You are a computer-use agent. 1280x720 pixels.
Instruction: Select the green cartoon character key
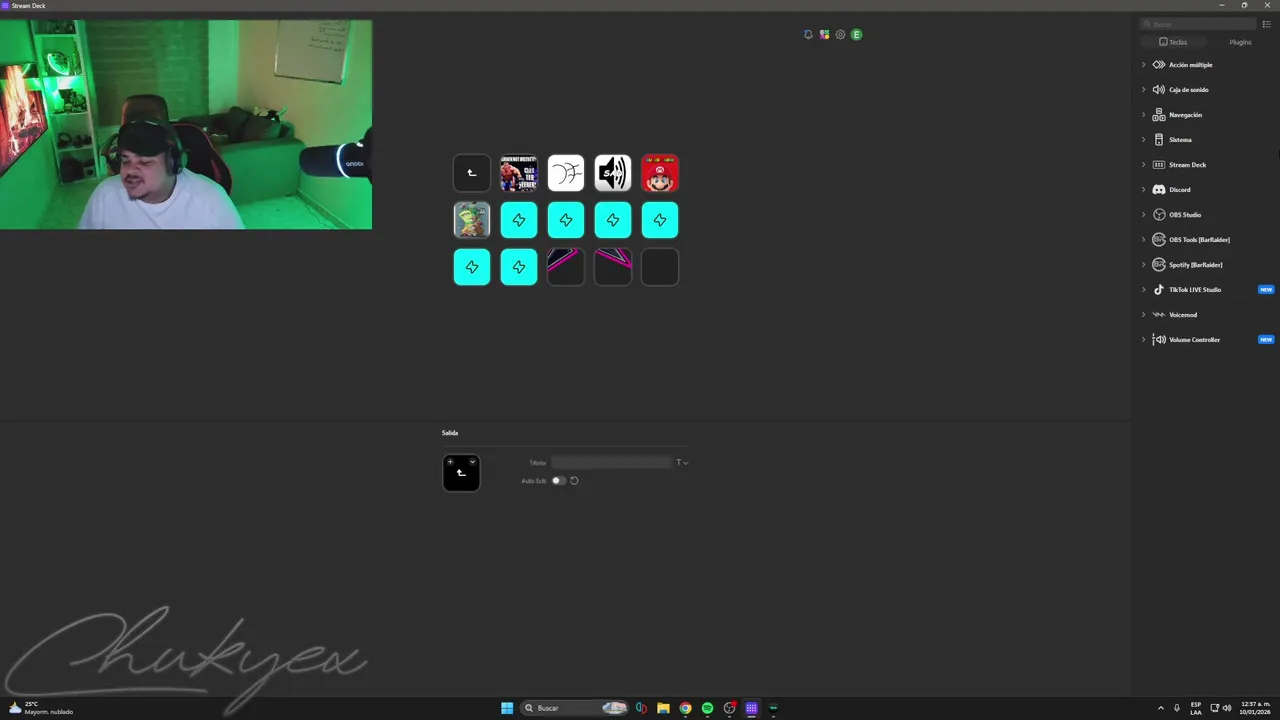(x=472, y=220)
